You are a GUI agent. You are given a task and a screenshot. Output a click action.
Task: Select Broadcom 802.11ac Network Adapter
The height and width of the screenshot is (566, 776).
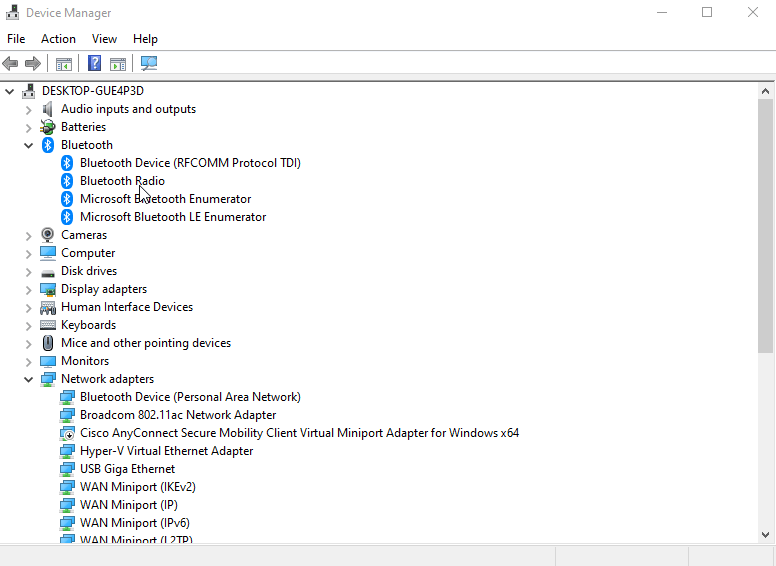[178, 415]
